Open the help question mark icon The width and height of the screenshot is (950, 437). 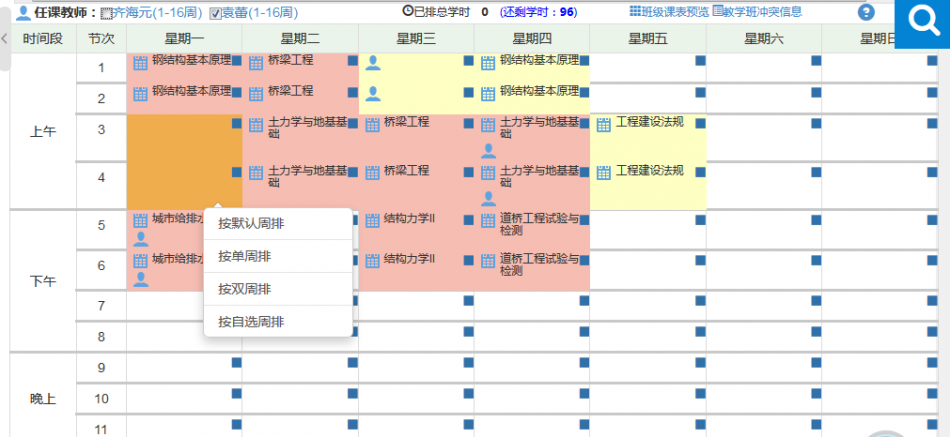pyautogui.click(x=866, y=13)
